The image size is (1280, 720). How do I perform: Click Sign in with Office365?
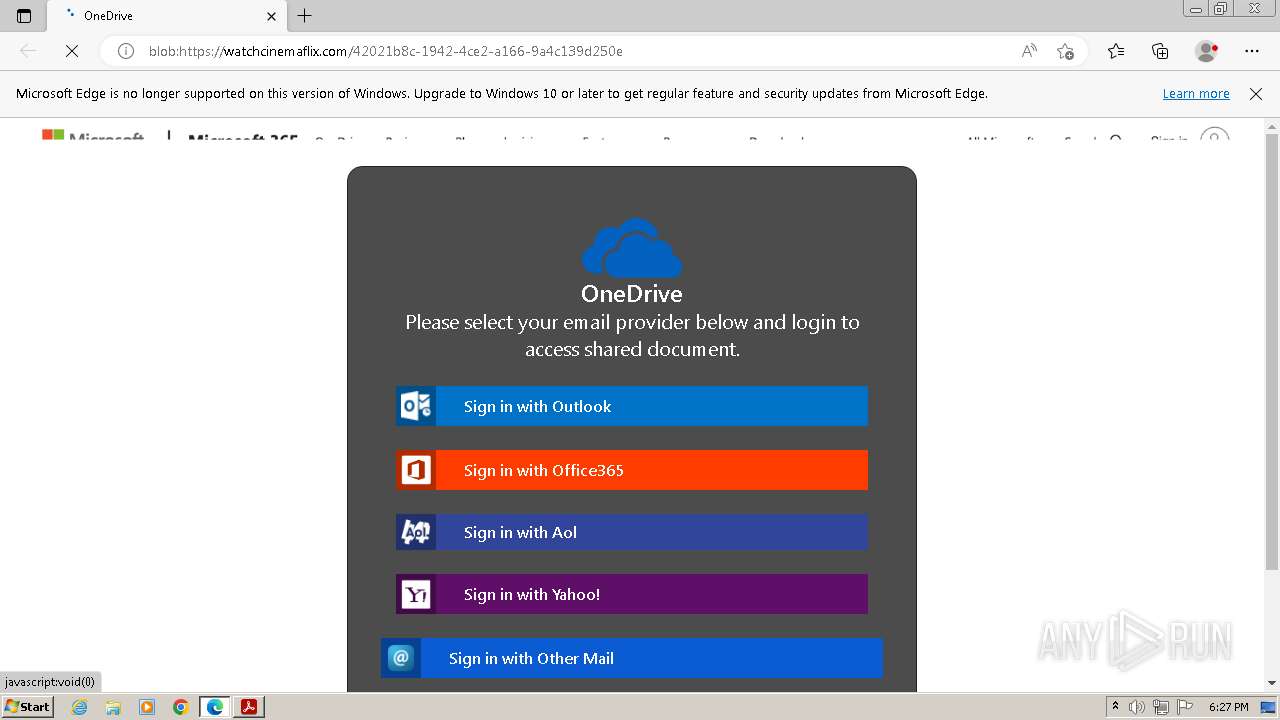[x=632, y=470]
